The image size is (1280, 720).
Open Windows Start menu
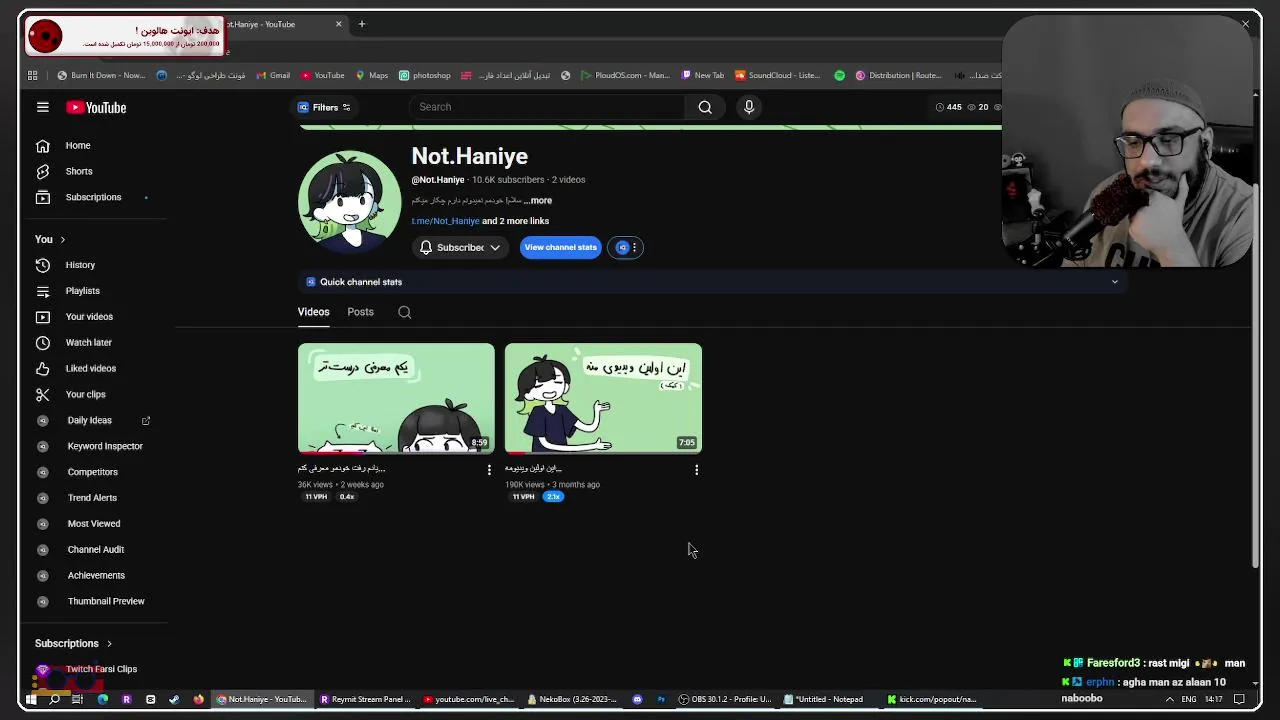coord(30,700)
